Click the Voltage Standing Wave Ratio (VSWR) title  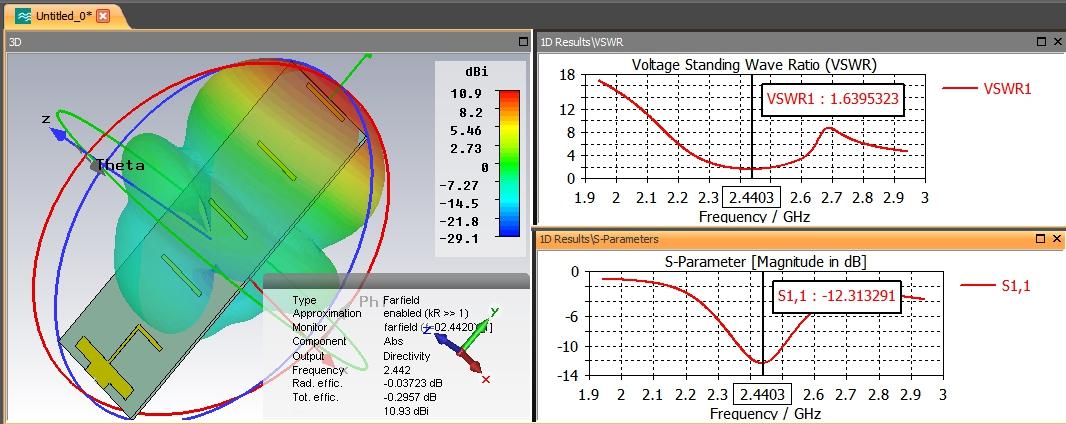tap(754, 65)
